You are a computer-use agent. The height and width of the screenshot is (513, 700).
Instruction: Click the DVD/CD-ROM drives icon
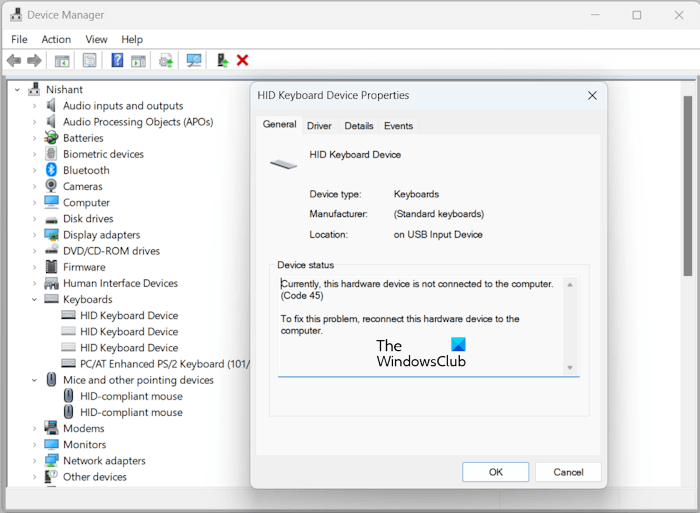51,250
